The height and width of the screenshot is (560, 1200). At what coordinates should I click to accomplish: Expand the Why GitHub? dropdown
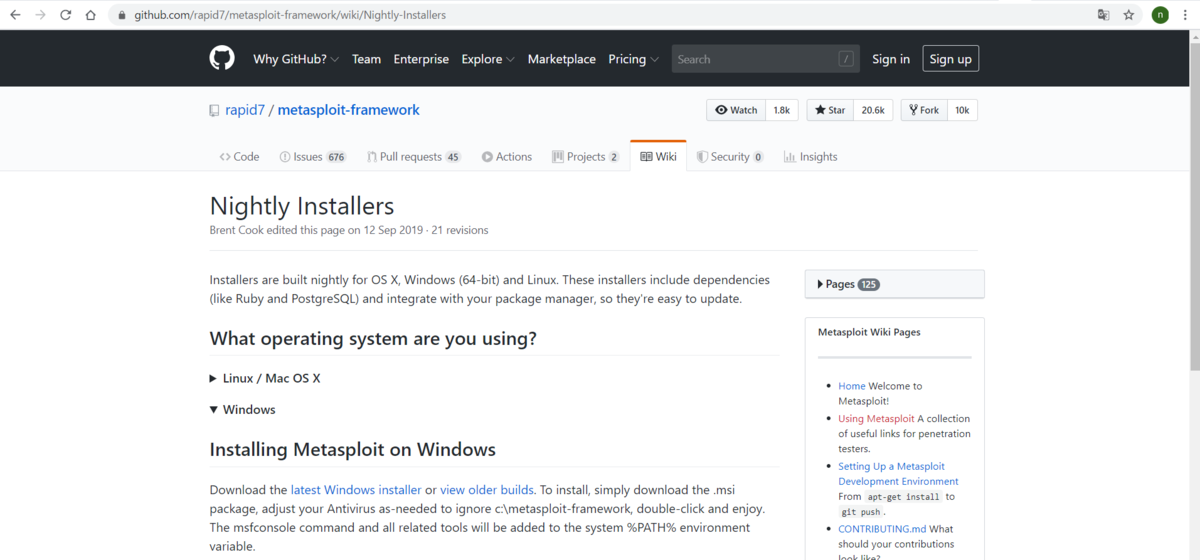(x=296, y=59)
